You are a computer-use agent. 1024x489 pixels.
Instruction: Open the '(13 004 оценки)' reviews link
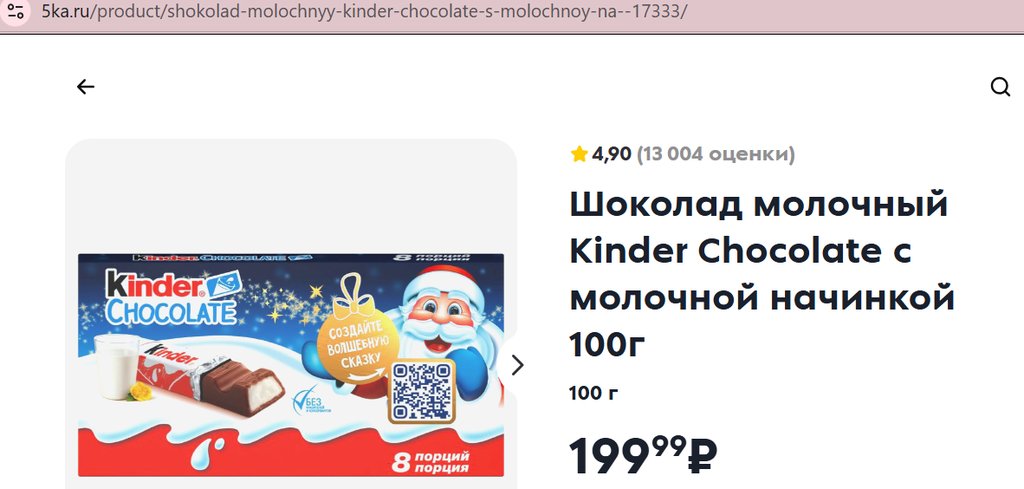(716, 154)
